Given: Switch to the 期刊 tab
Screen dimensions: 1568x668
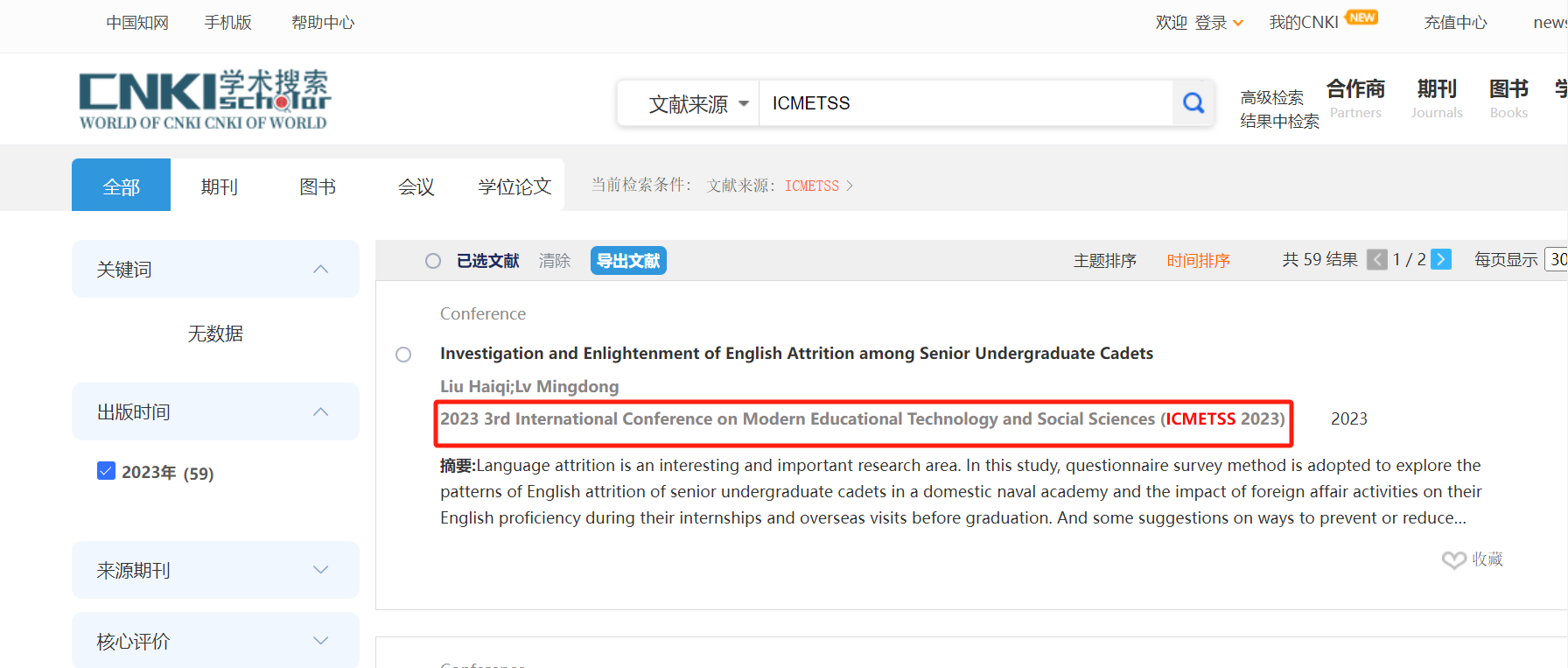Looking at the screenshot, I should click(220, 186).
